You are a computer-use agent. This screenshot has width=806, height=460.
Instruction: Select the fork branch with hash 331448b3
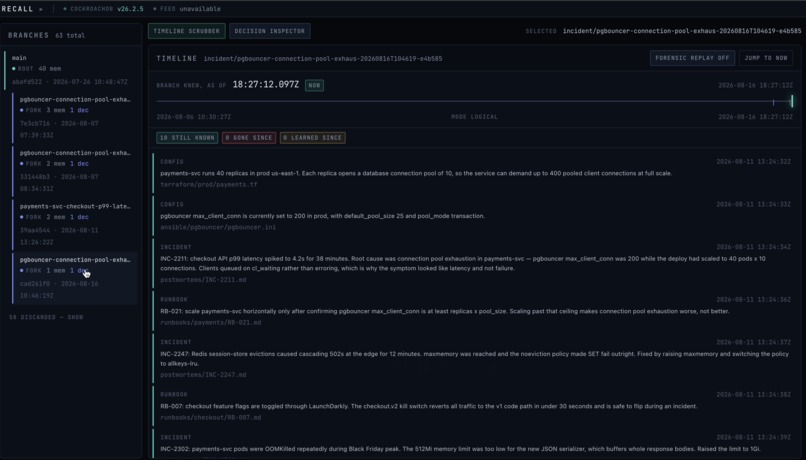75,171
